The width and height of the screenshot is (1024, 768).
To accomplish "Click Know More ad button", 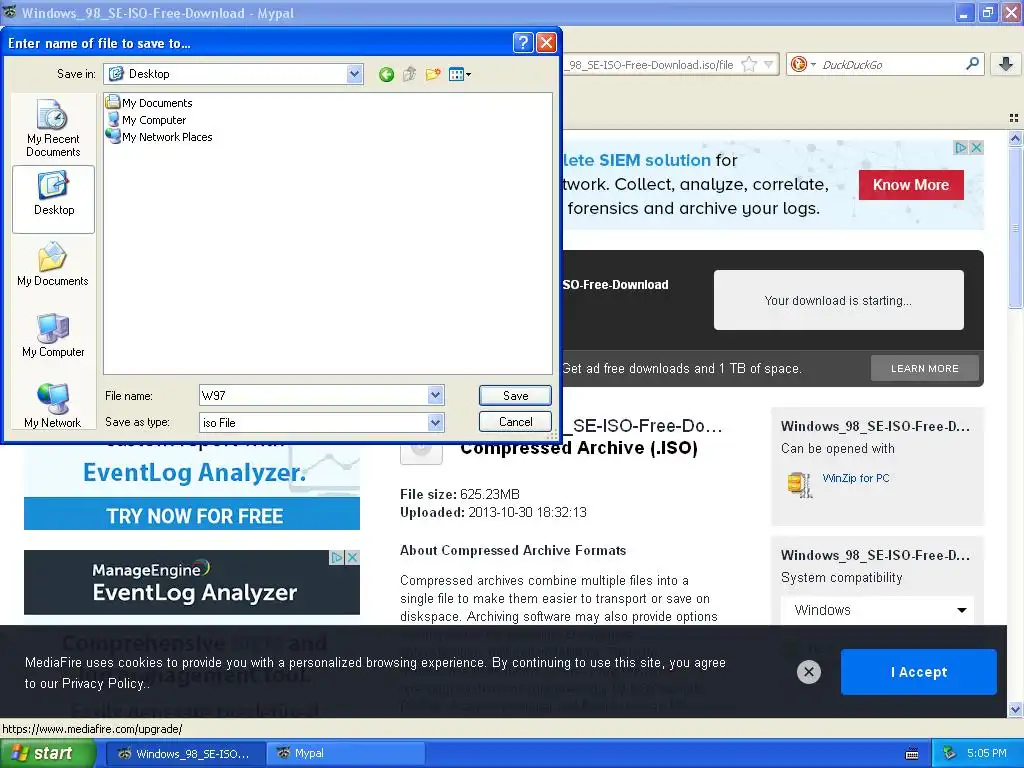I will [x=911, y=185].
